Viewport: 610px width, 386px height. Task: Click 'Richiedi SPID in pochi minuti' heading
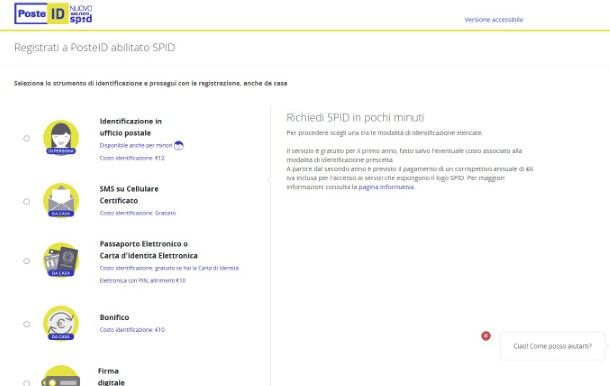(355, 118)
